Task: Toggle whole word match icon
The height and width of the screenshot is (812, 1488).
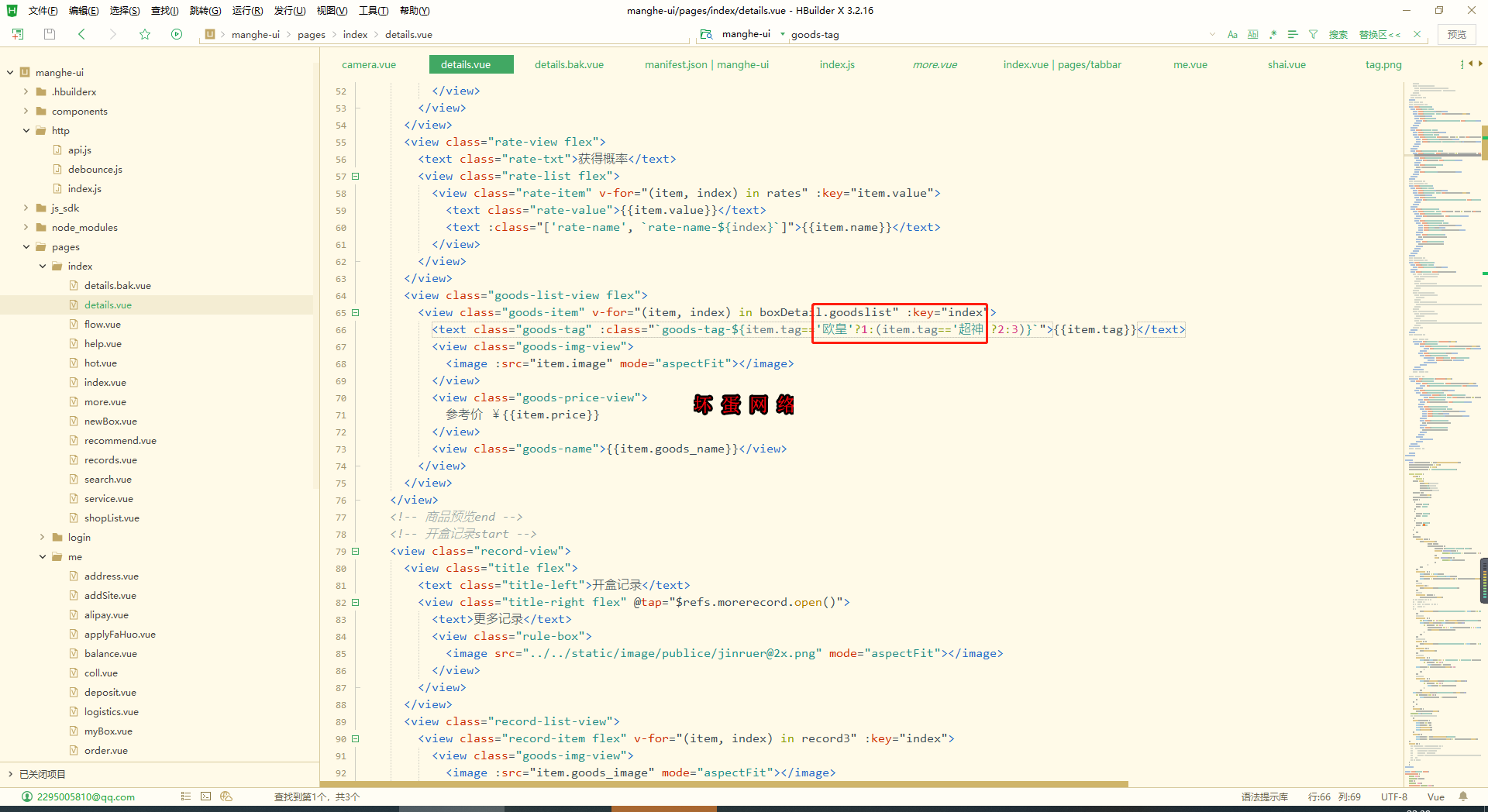Action: [x=1253, y=34]
